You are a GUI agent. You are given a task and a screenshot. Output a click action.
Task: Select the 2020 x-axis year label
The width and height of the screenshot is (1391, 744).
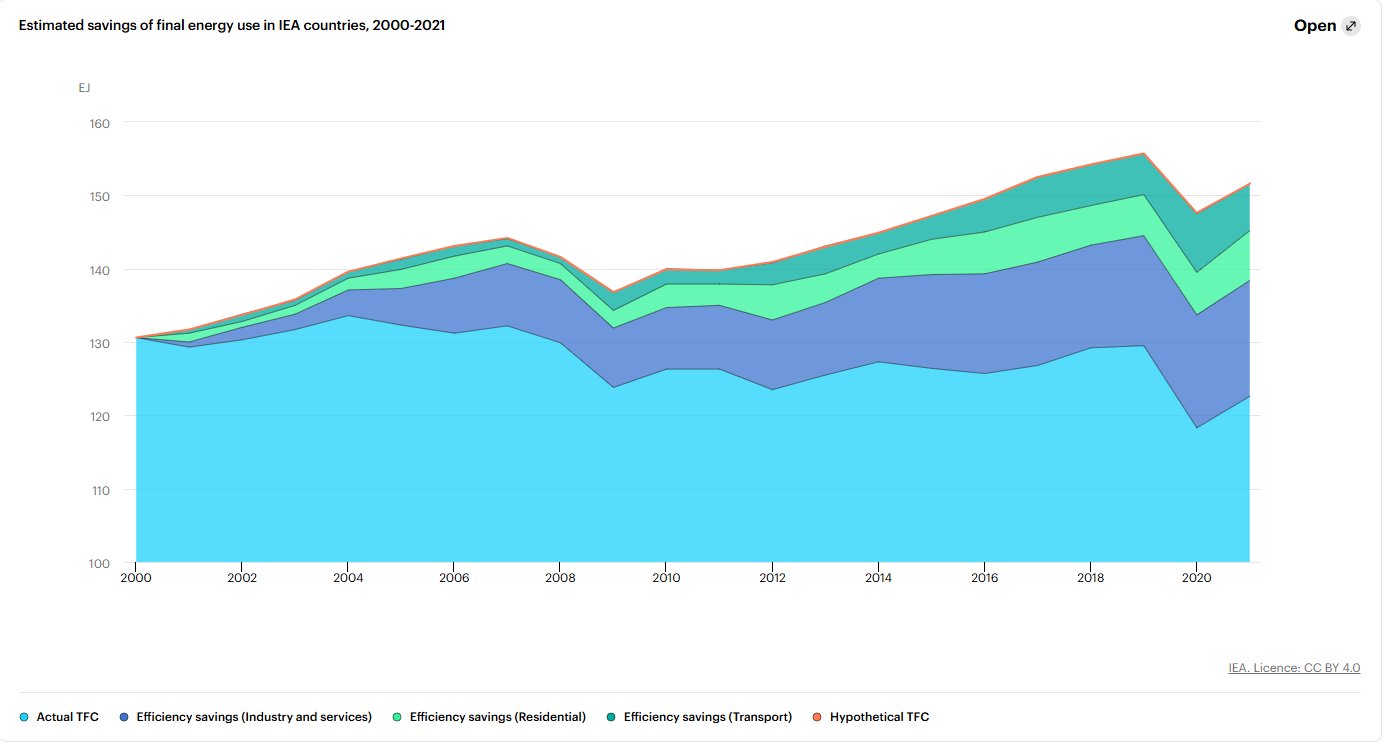(x=1196, y=578)
